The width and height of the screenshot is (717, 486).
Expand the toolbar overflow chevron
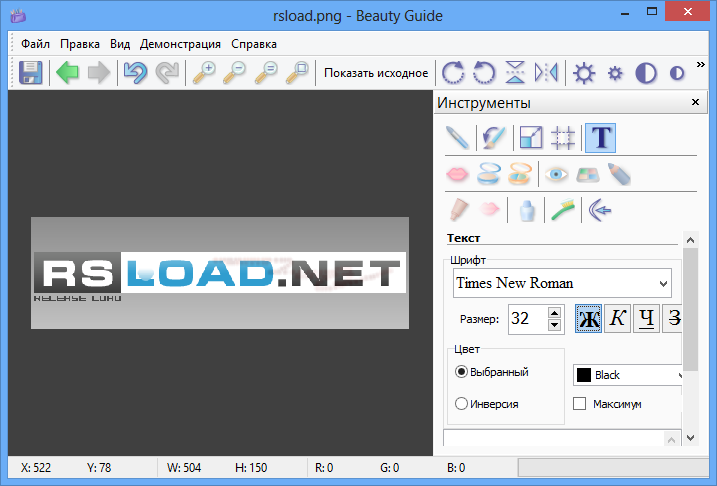tap(701, 64)
